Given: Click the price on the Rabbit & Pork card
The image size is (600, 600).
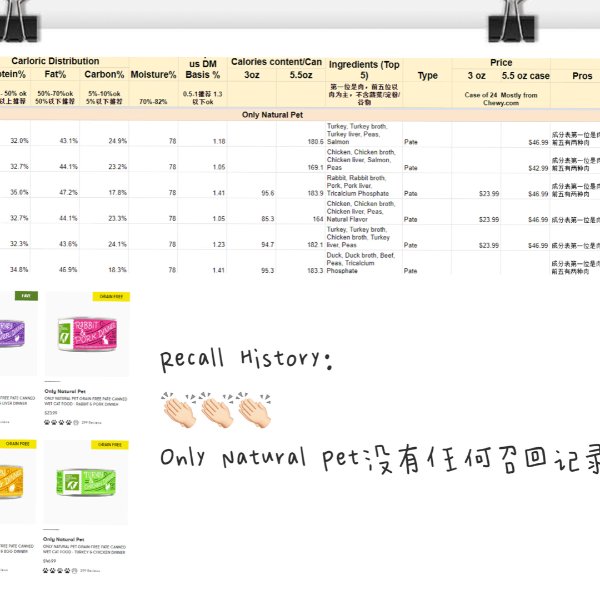Looking at the screenshot, I should (x=51, y=413).
